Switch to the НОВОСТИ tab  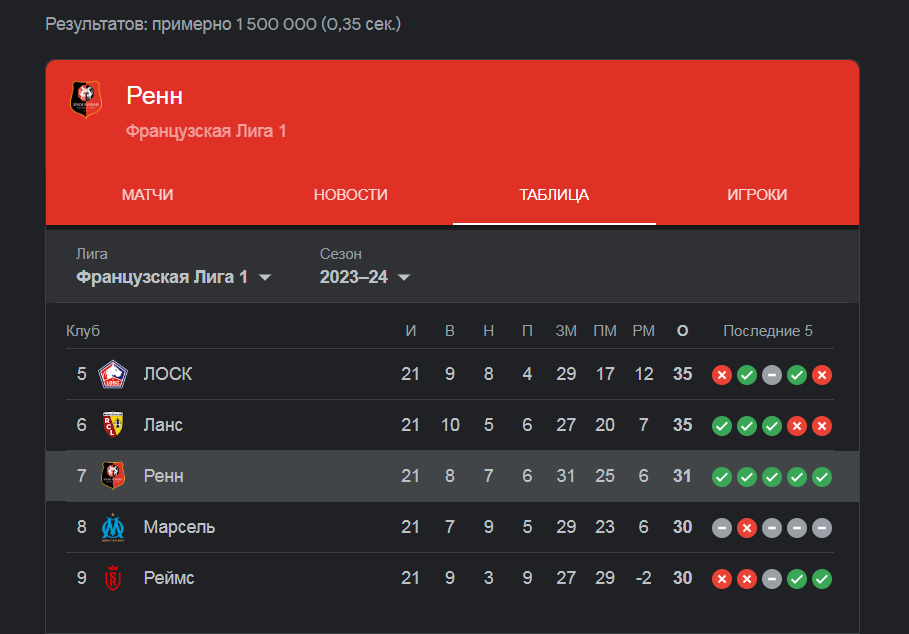tap(351, 195)
